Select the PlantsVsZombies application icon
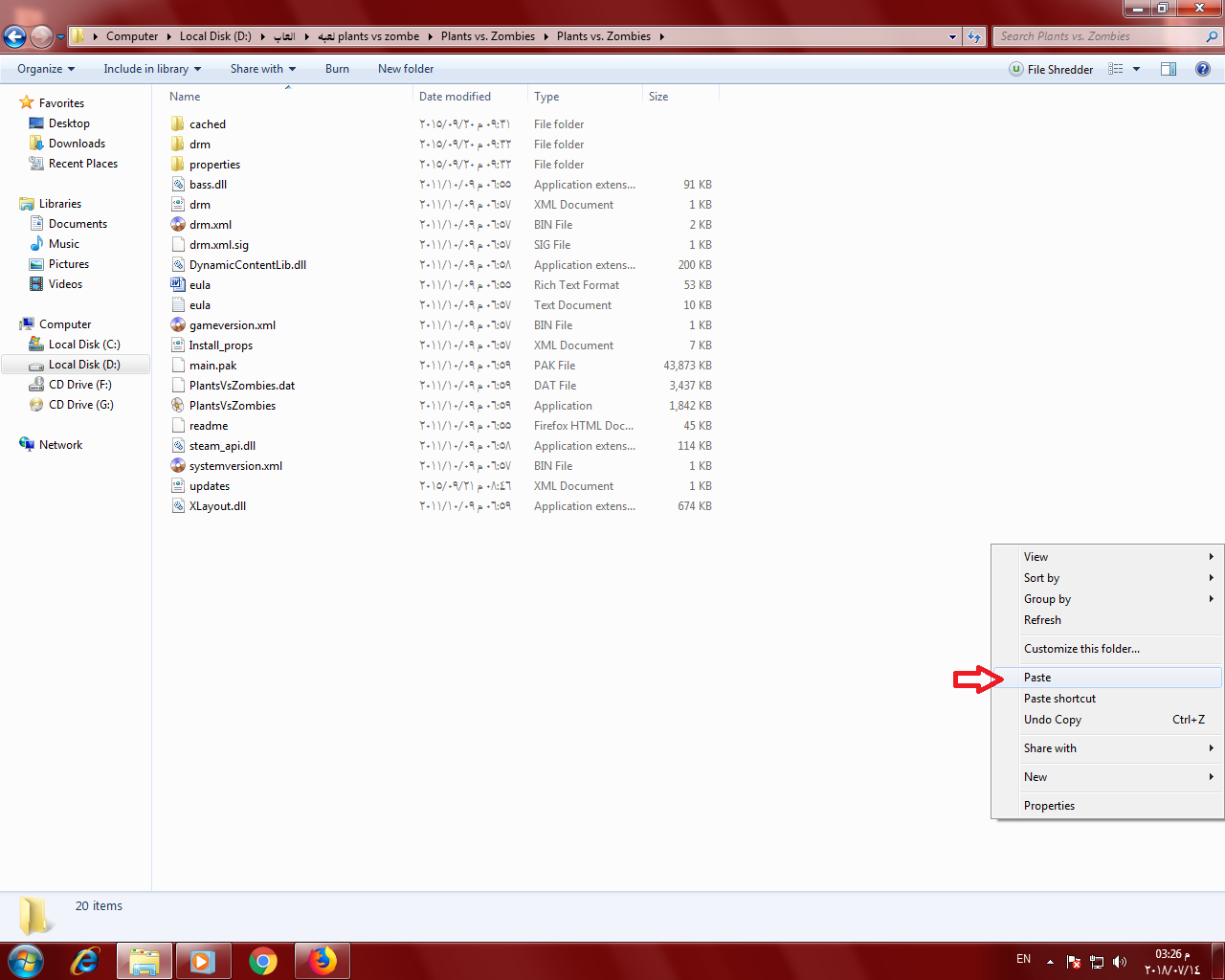The width and height of the screenshot is (1225, 980). [x=178, y=405]
